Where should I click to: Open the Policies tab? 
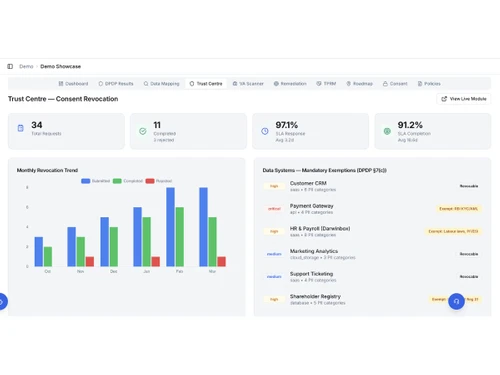(x=429, y=84)
